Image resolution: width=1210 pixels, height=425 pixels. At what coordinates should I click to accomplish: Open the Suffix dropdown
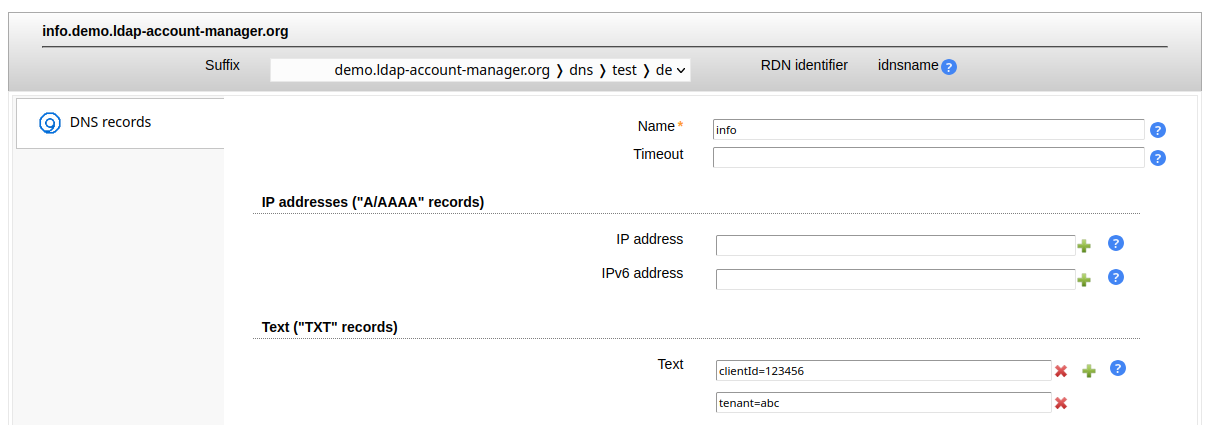click(480, 70)
